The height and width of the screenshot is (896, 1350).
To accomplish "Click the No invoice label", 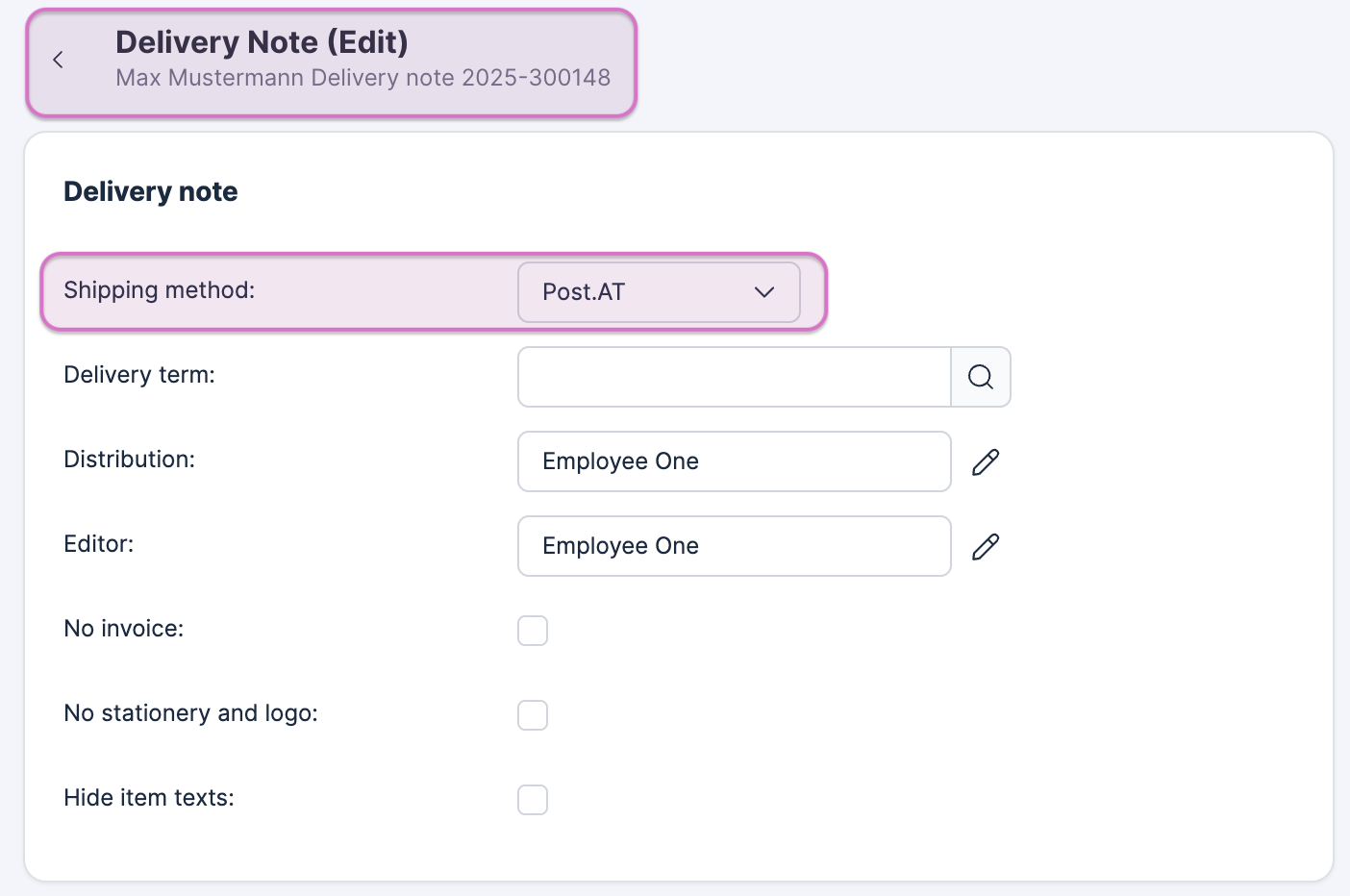I will (x=123, y=629).
